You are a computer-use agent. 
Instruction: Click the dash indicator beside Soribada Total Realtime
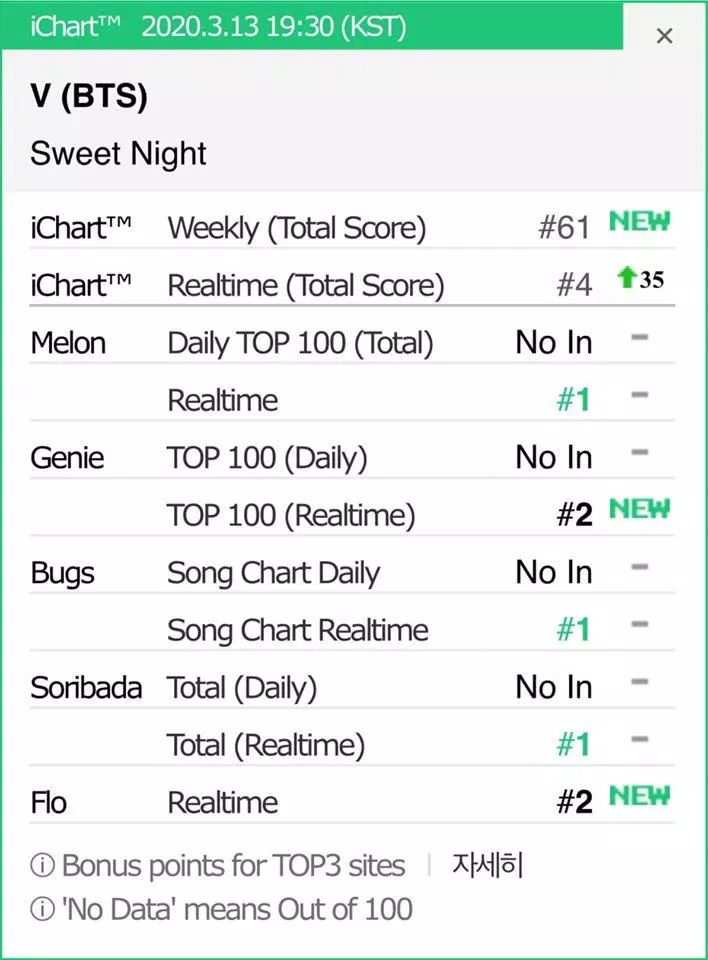coord(640,739)
